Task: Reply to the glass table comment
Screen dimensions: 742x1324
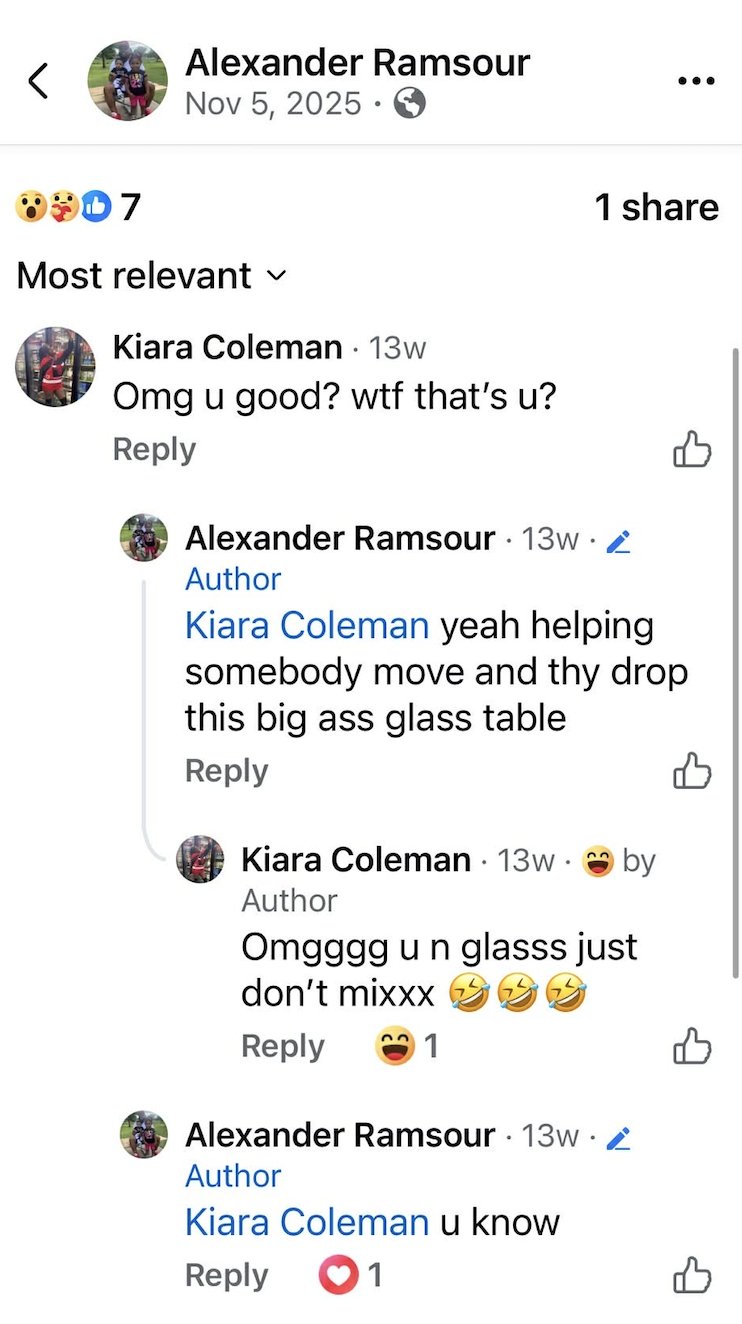Action: (227, 771)
